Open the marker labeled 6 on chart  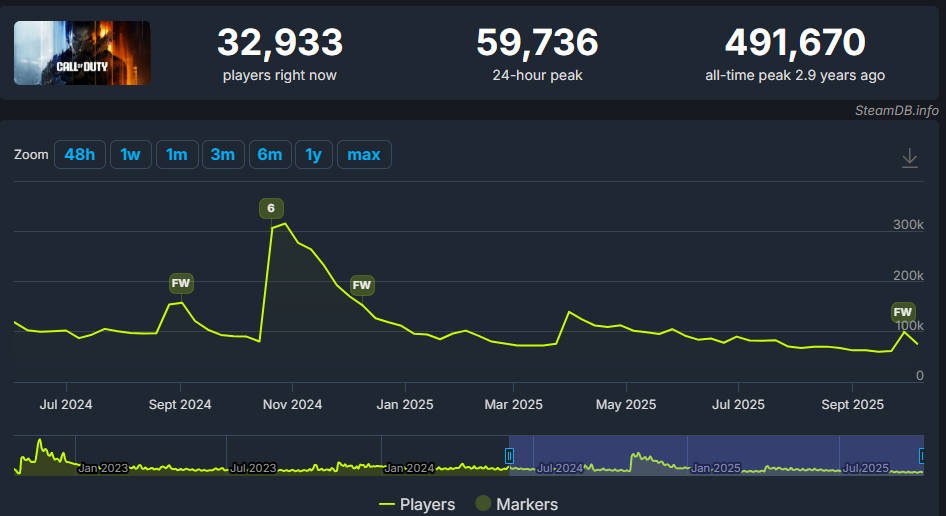271,208
